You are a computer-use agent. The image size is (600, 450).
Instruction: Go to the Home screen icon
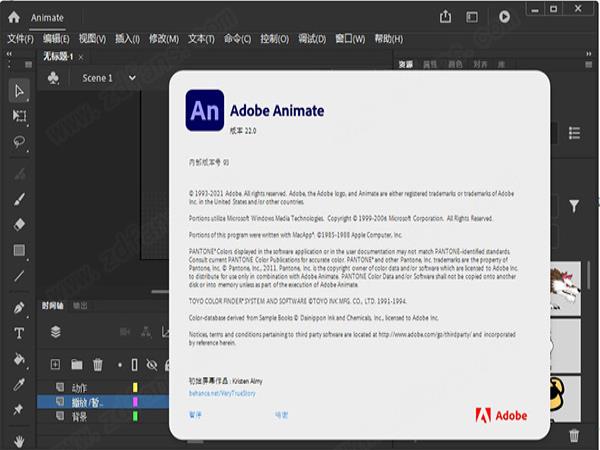pyautogui.click(x=14, y=17)
